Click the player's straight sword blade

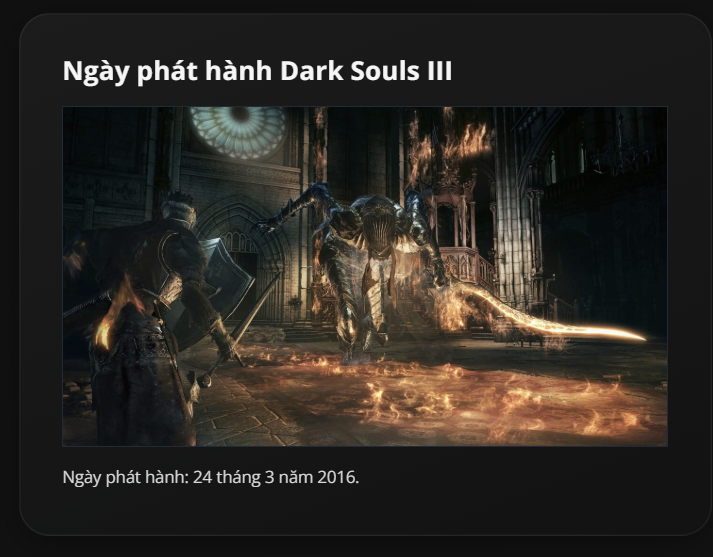coord(257,307)
